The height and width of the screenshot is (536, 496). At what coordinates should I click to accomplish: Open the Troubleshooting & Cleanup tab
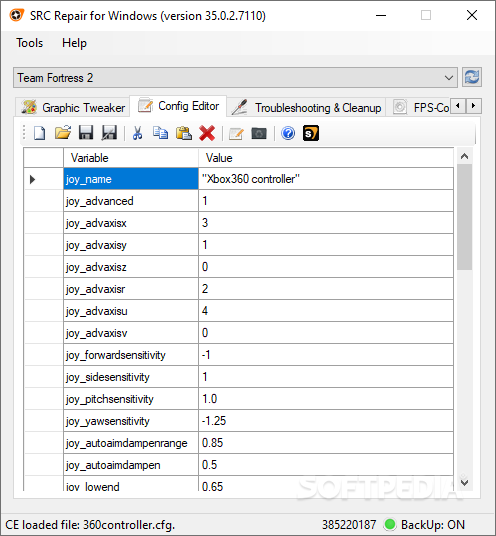coord(306,107)
